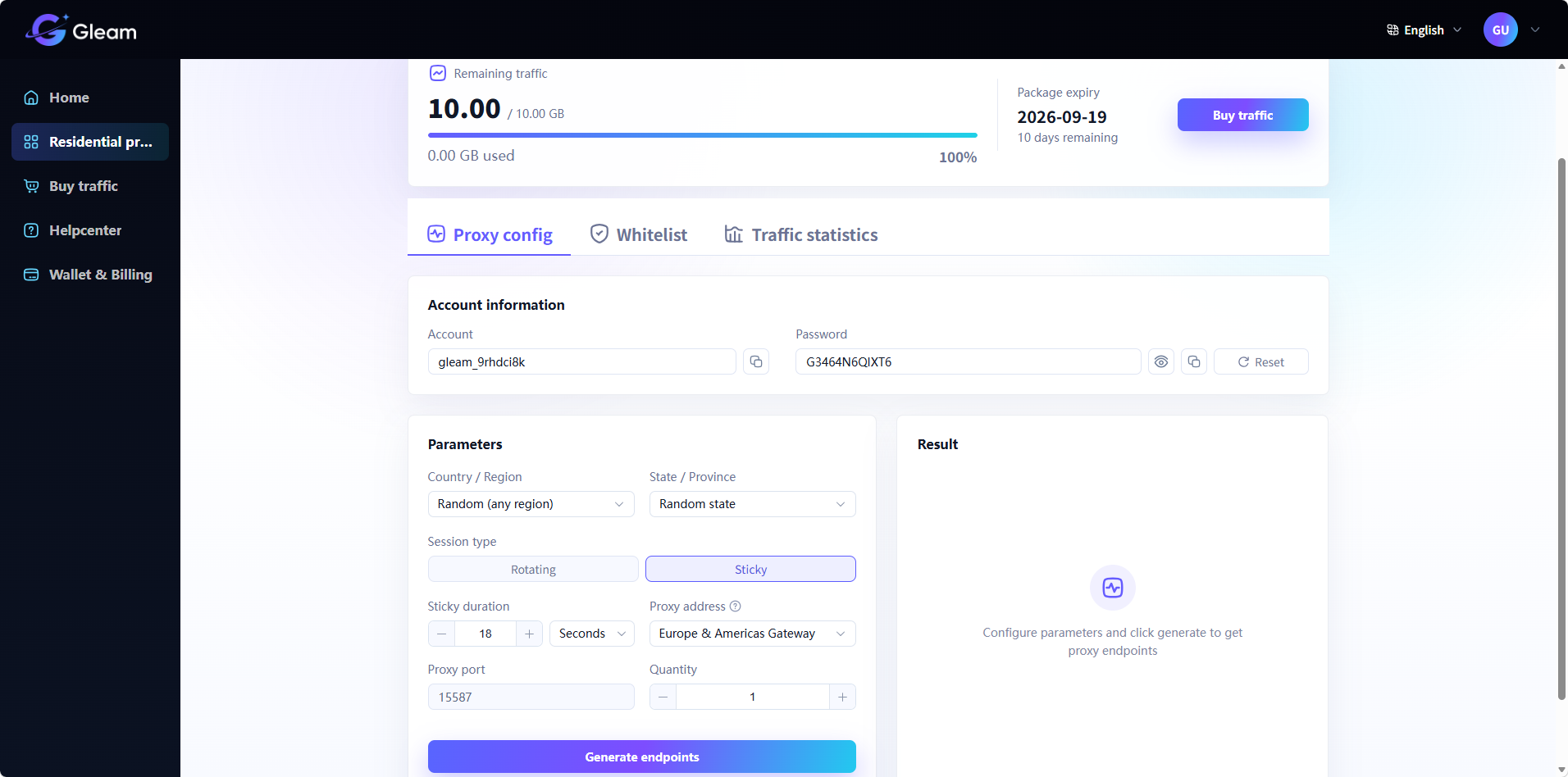
Task: Expand the Europe & Americas Gateway dropdown
Action: 752,634
